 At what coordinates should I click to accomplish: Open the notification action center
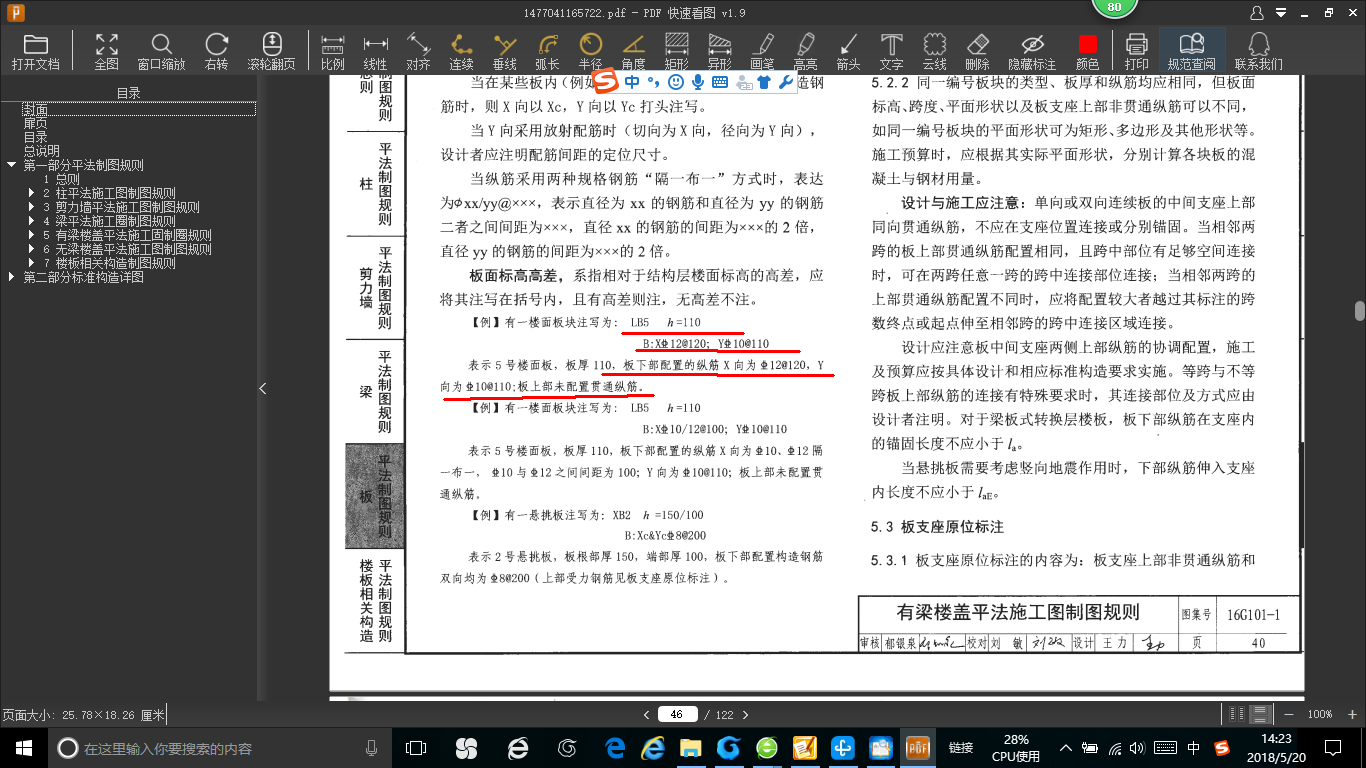tap(1333, 747)
